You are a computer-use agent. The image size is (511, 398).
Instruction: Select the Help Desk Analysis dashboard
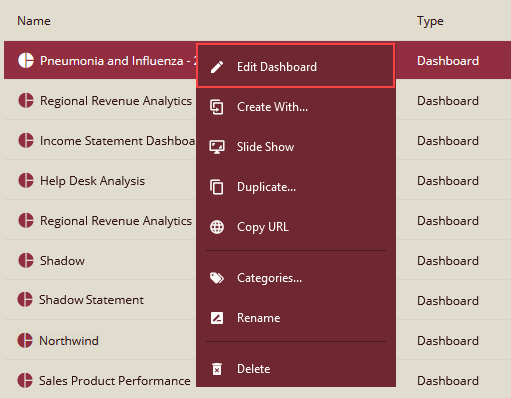coord(93,181)
